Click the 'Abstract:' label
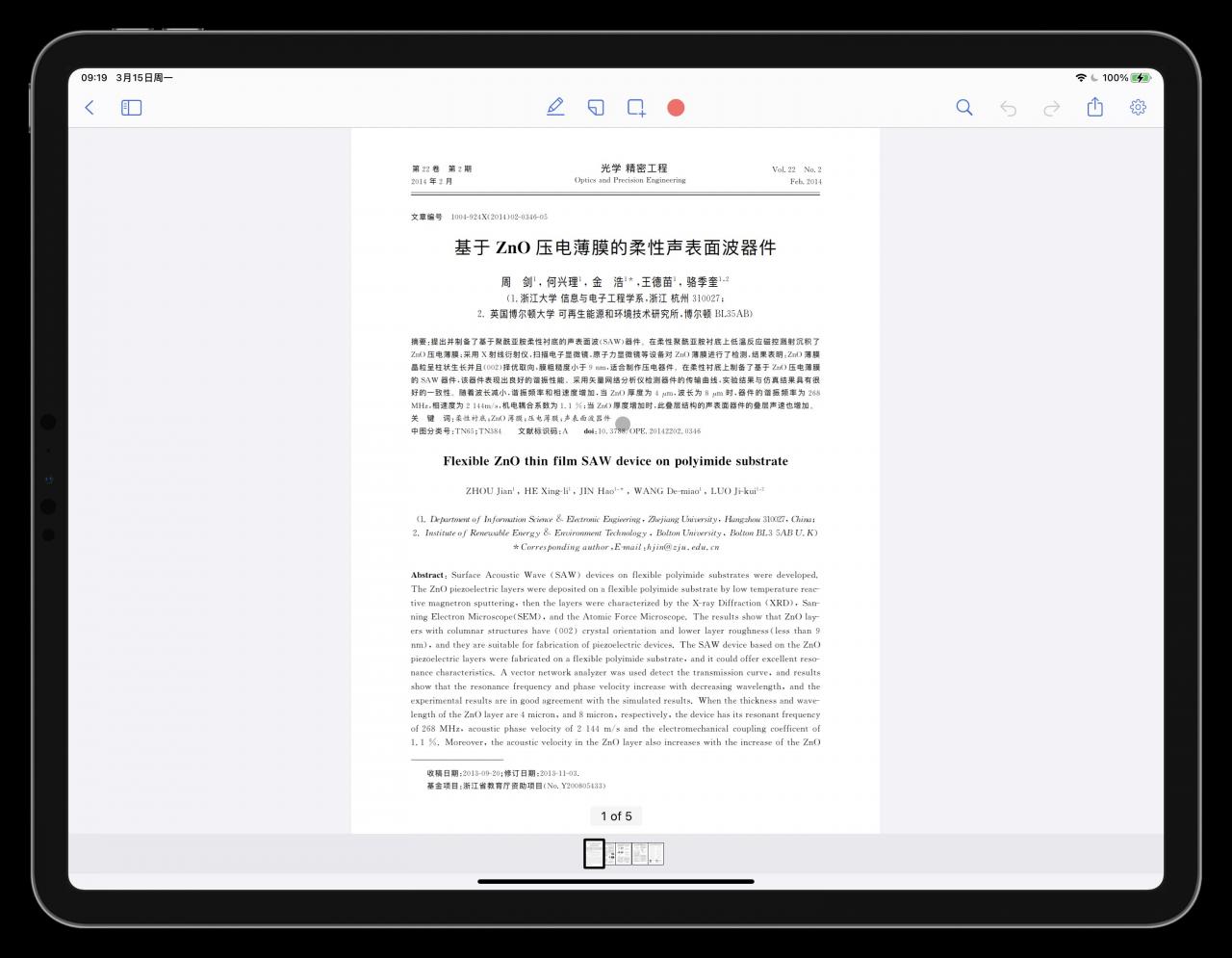This screenshot has height=958, width=1232. [x=428, y=575]
